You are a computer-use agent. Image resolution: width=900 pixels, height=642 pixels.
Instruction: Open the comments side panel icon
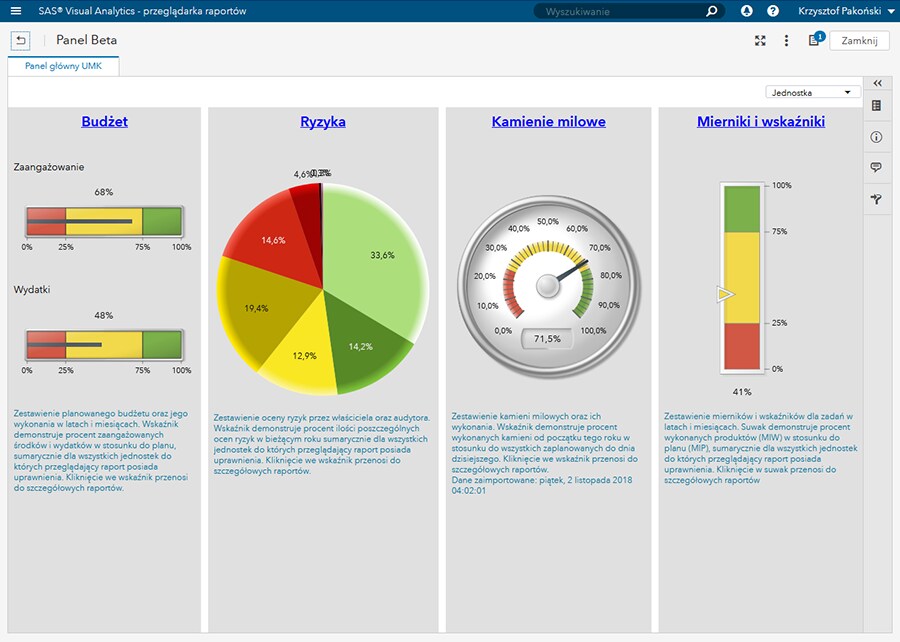click(x=876, y=168)
